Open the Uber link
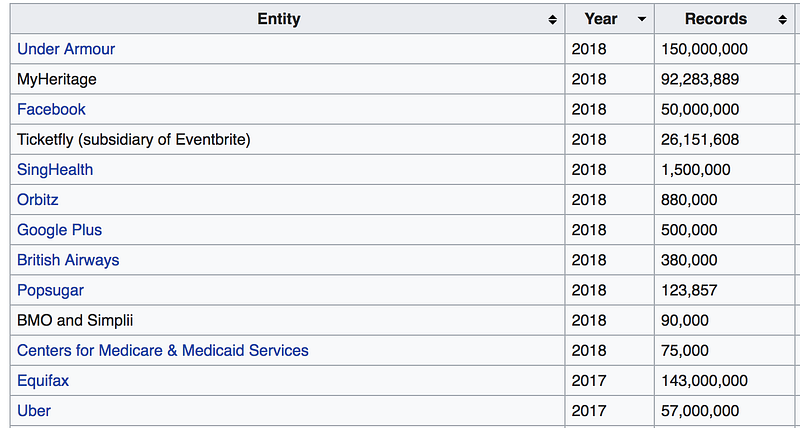Screen dimensions: 800x428 (x=34, y=411)
